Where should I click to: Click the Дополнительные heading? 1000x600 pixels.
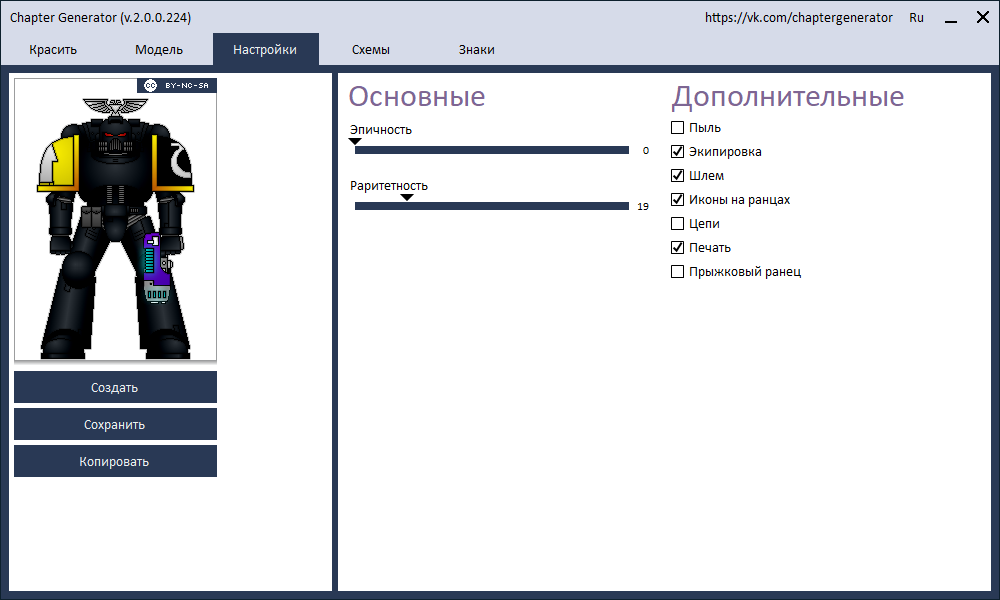point(788,97)
